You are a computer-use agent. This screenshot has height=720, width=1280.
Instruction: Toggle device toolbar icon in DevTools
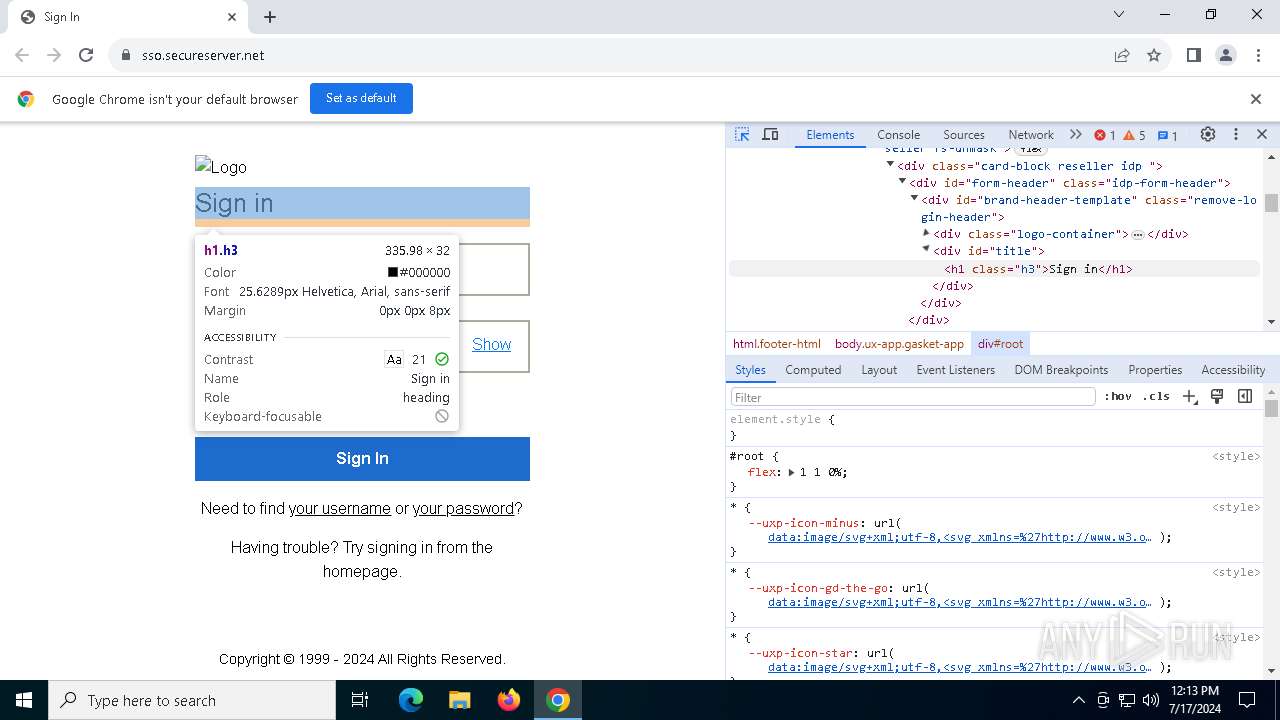click(x=770, y=134)
